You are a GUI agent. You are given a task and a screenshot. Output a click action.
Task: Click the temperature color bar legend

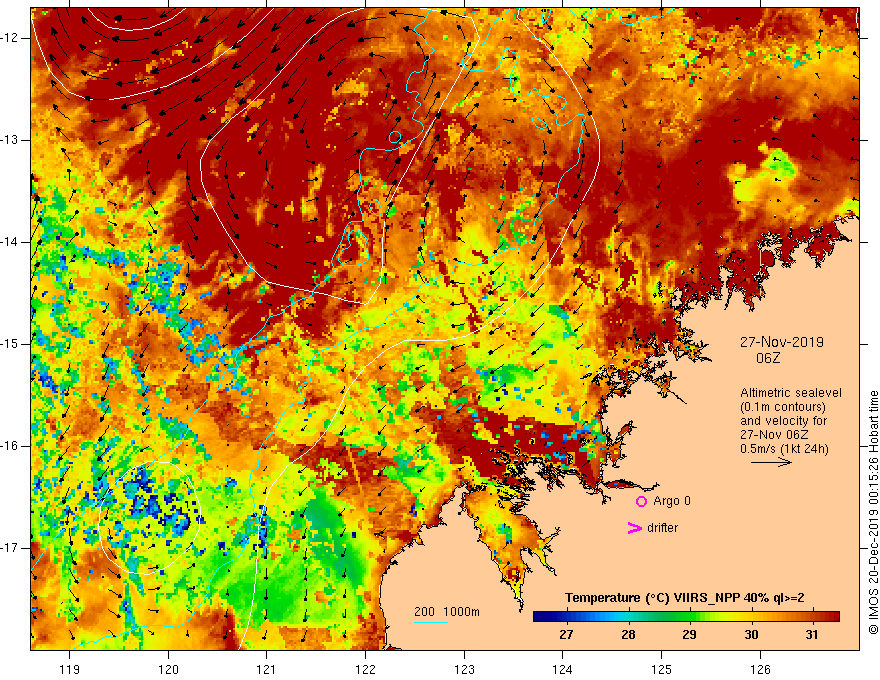pos(686,617)
